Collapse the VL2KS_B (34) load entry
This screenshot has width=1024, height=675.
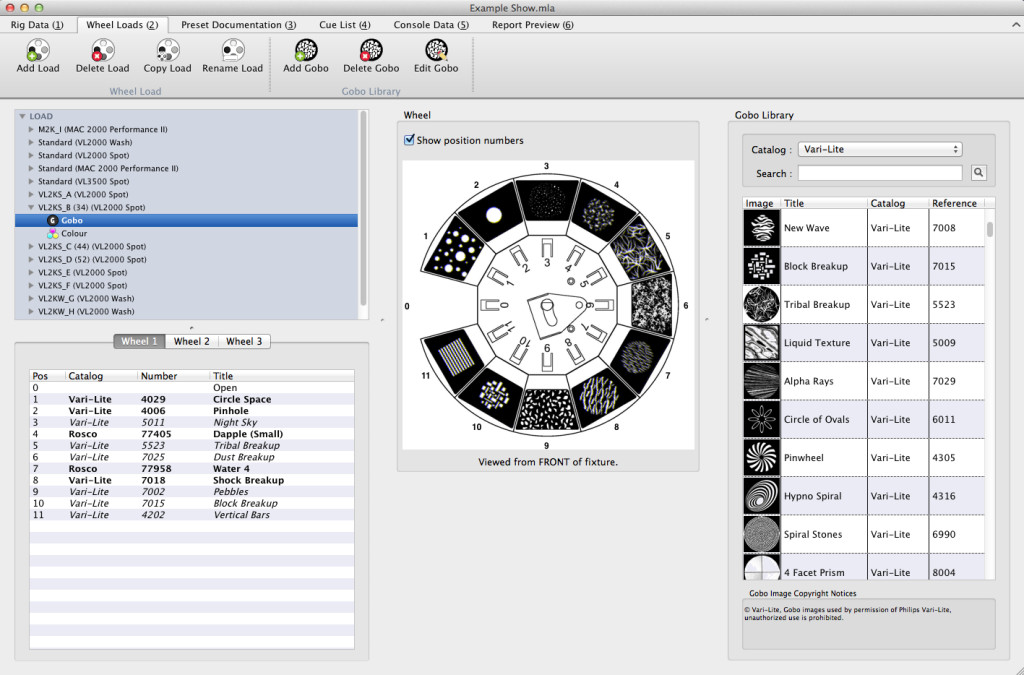coord(31,207)
